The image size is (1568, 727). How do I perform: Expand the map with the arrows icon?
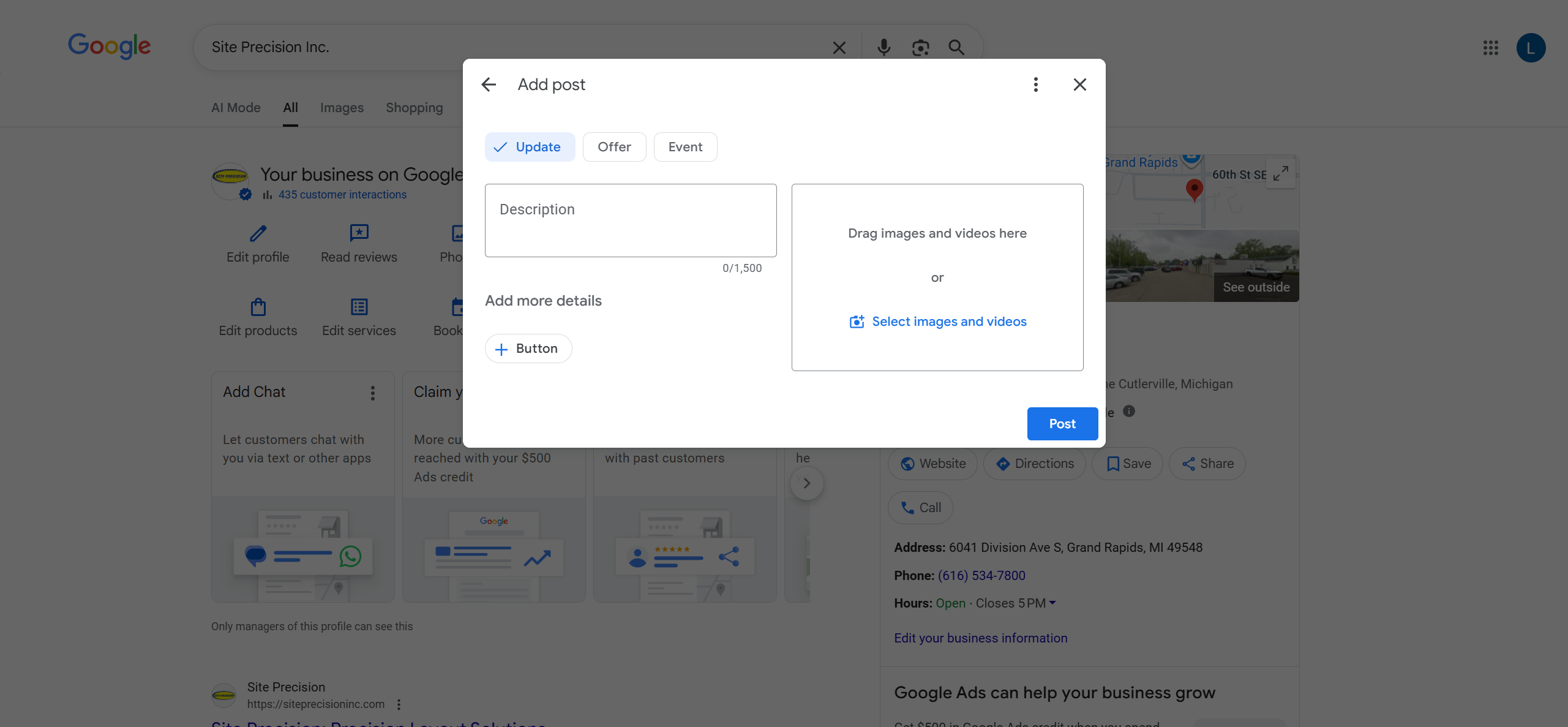tap(1280, 173)
